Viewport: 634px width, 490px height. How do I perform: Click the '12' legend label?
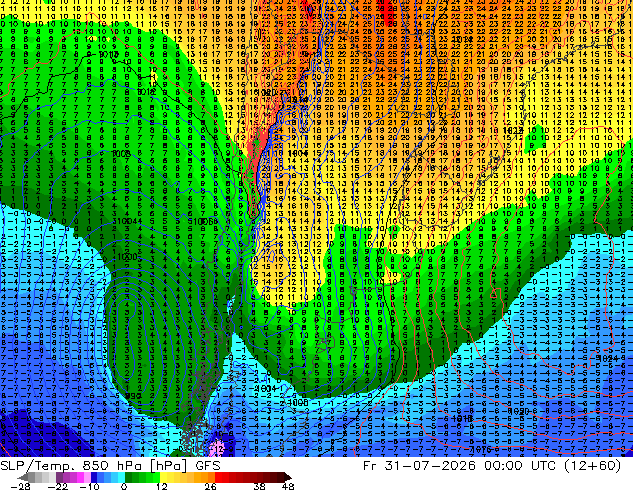pyautogui.click(x=162, y=486)
